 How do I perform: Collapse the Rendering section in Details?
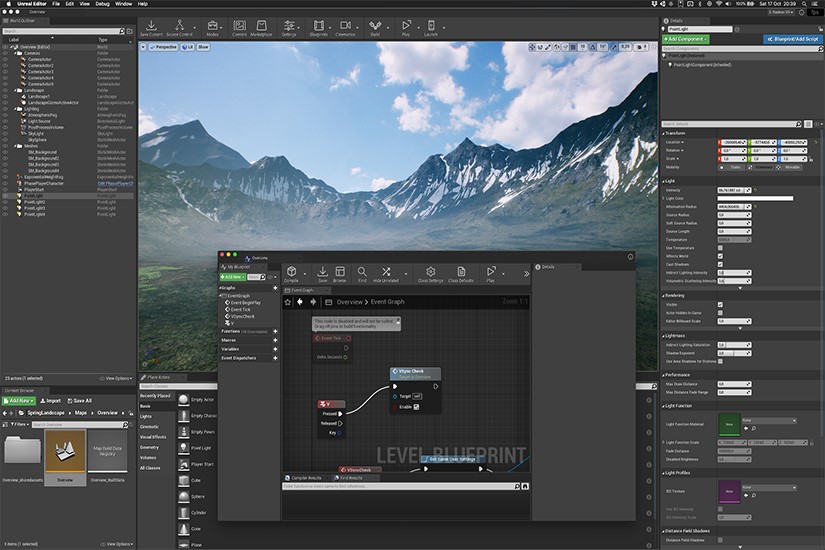(663, 296)
